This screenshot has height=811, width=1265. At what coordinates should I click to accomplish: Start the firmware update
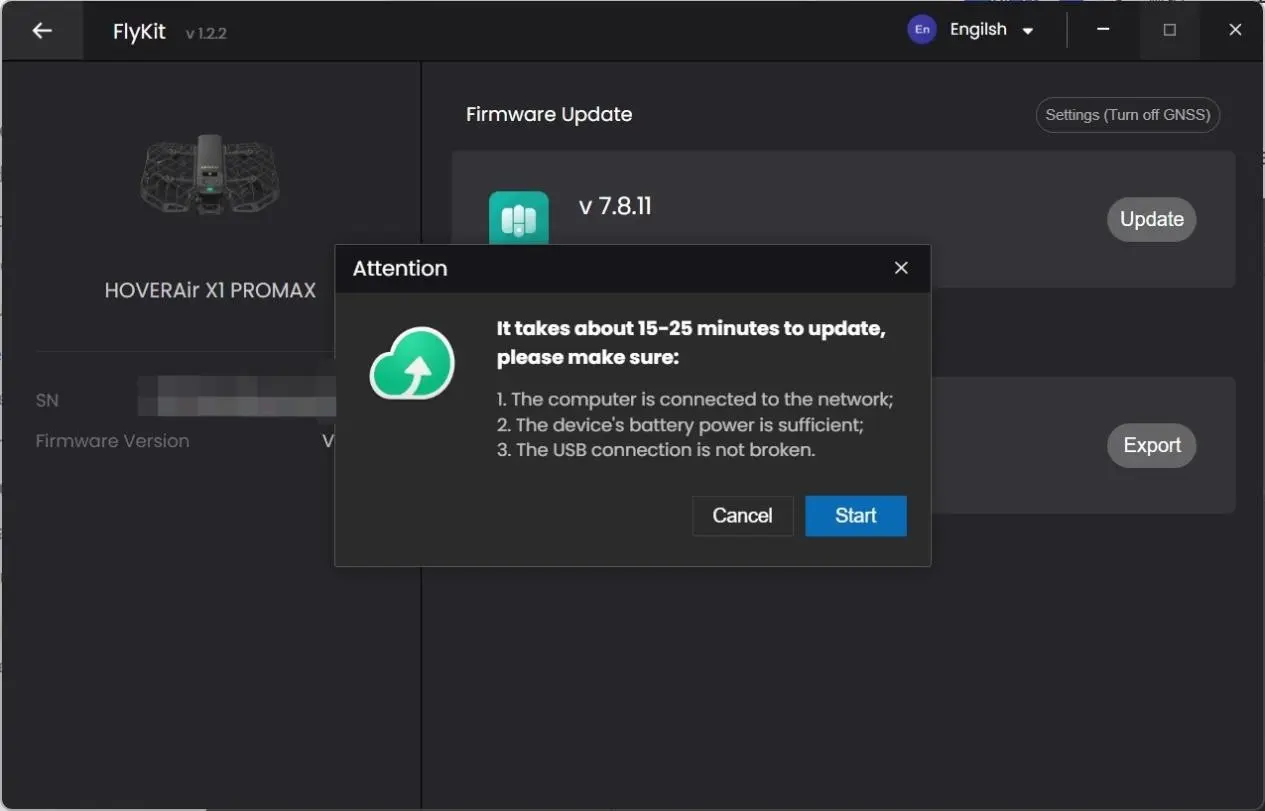pos(856,516)
